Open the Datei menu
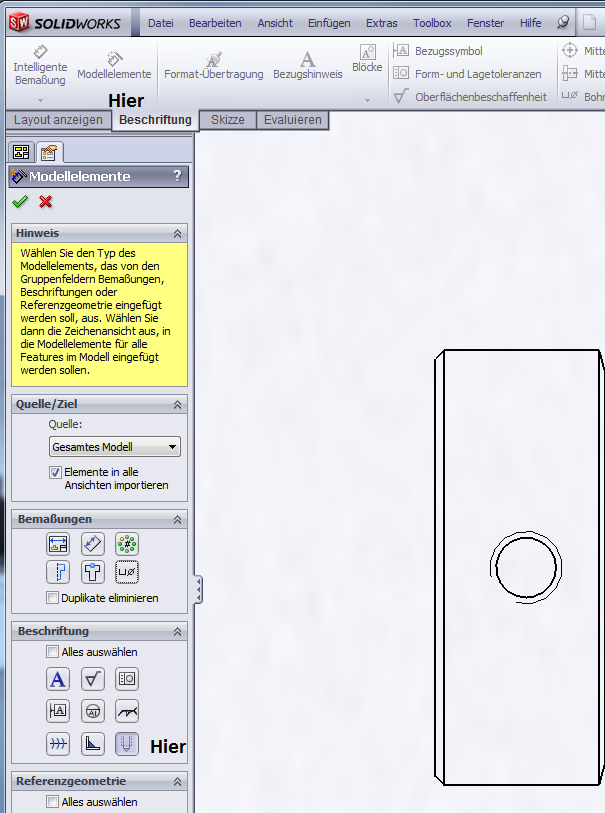 (x=161, y=23)
